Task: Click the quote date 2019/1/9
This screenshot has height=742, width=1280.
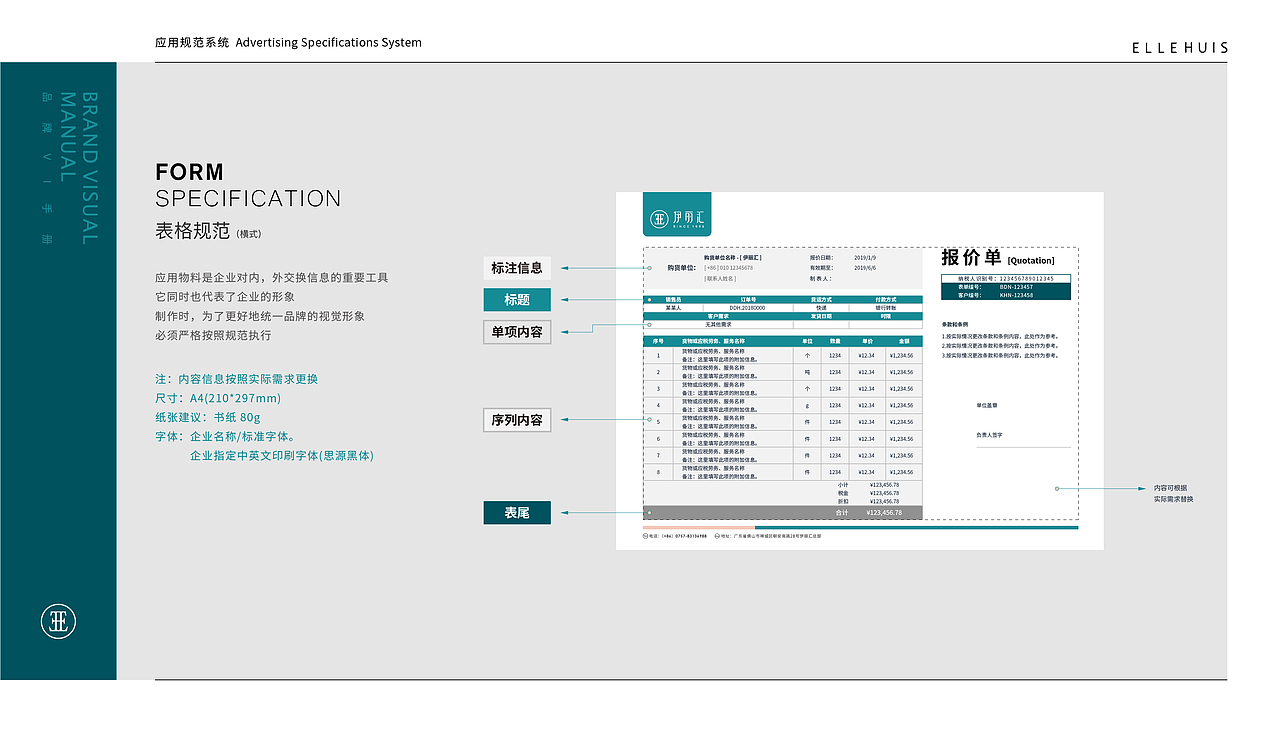Action: [x=865, y=257]
